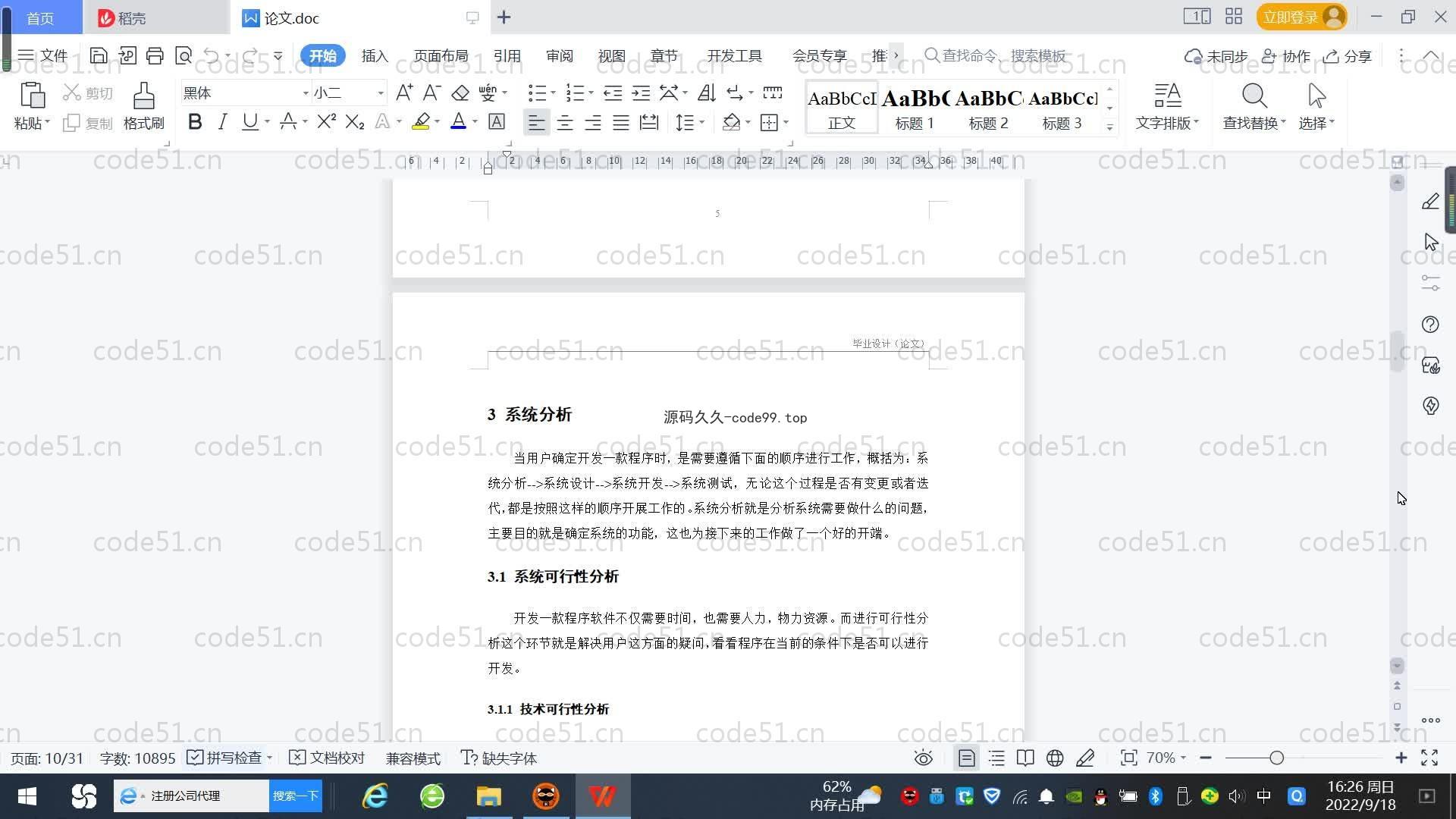Click the Save icon in quick toolbar
Viewport: 1456px width, 819px height.
tap(98, 55)
